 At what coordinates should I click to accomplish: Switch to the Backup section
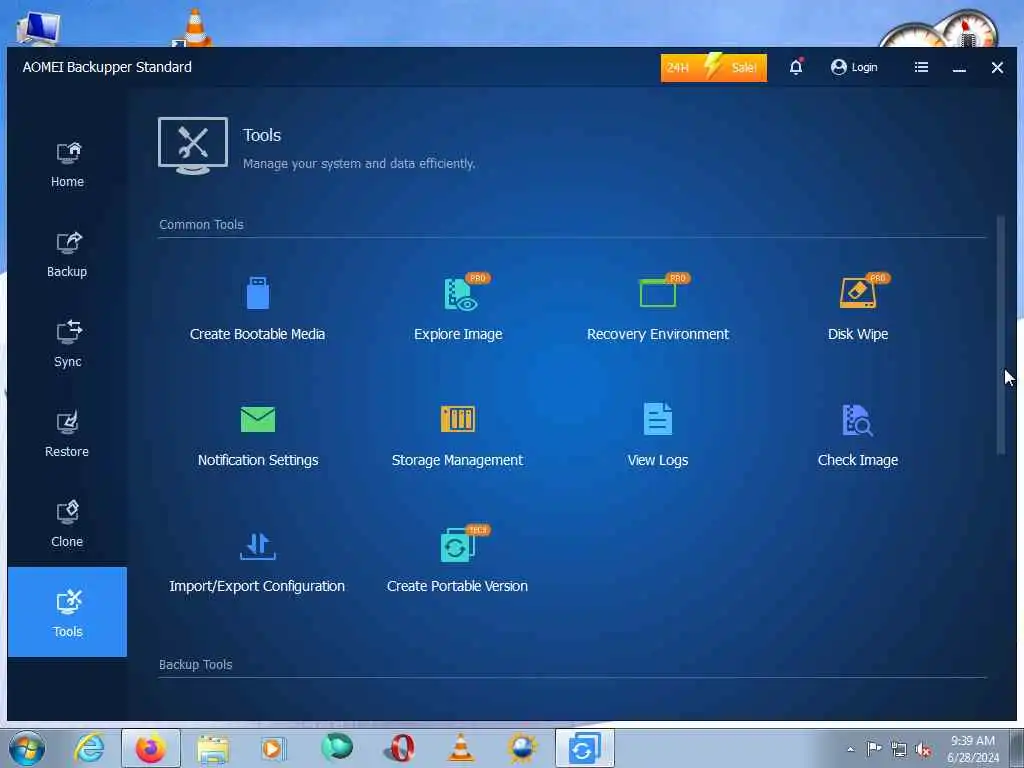tap(67, 255)
